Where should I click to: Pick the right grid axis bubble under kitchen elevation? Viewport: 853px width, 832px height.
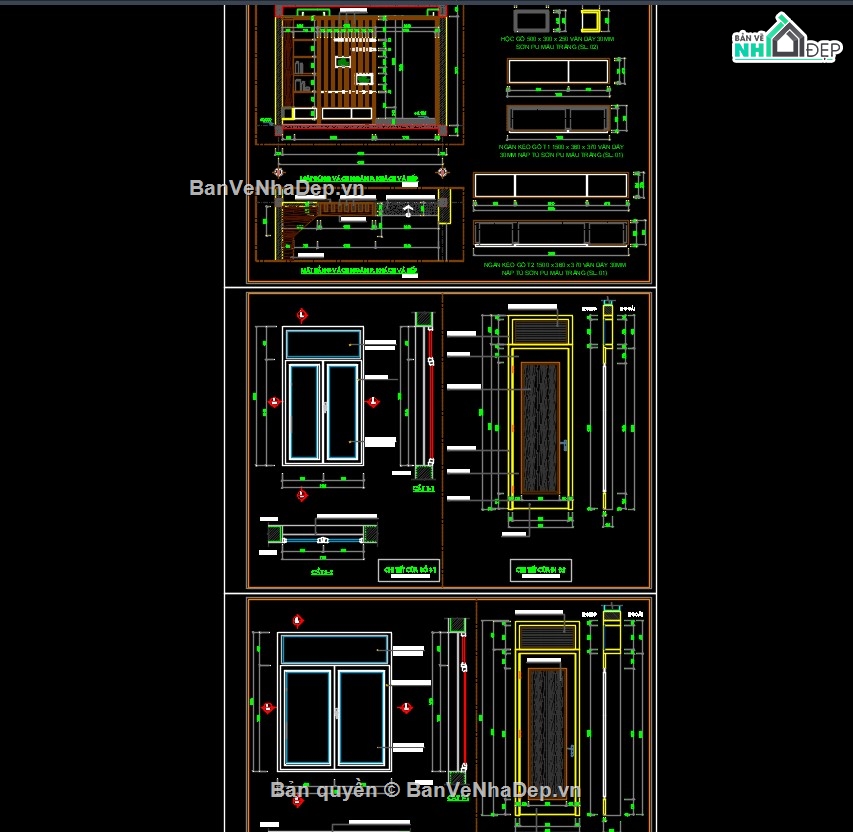coord(442,172)
